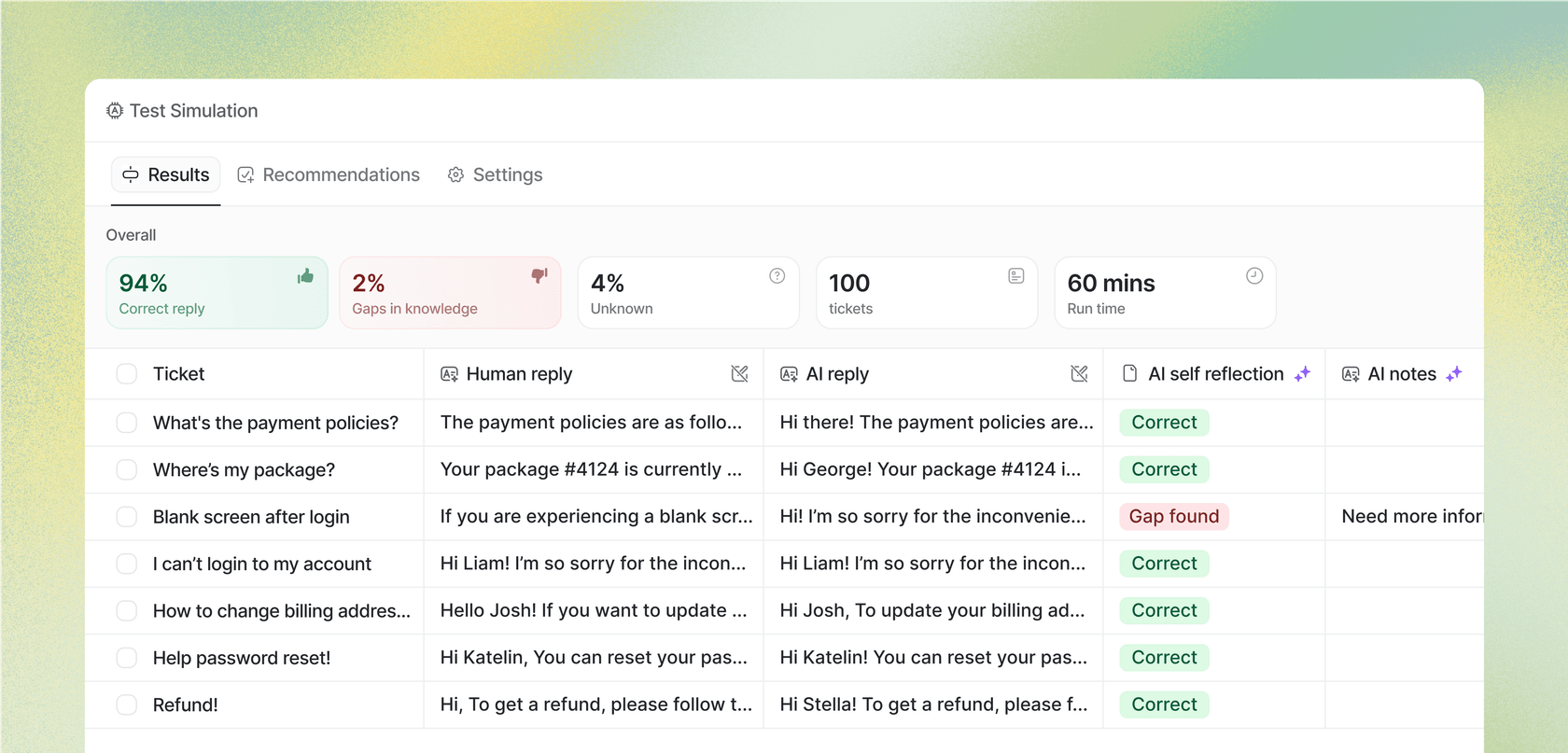Select the Results tab
Viewport: 1568px width, 753px height.
166,175
